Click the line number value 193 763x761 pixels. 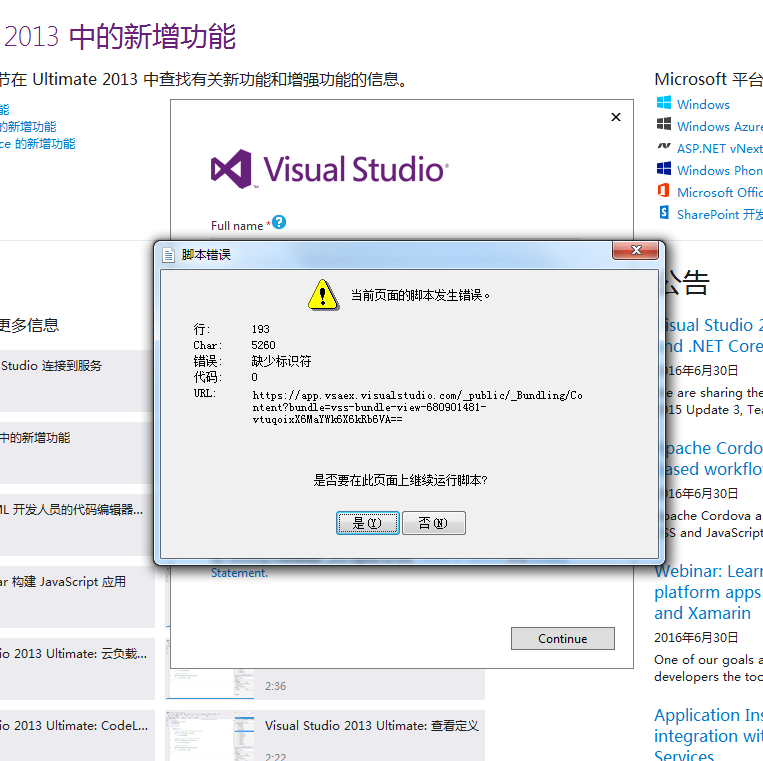260,329
